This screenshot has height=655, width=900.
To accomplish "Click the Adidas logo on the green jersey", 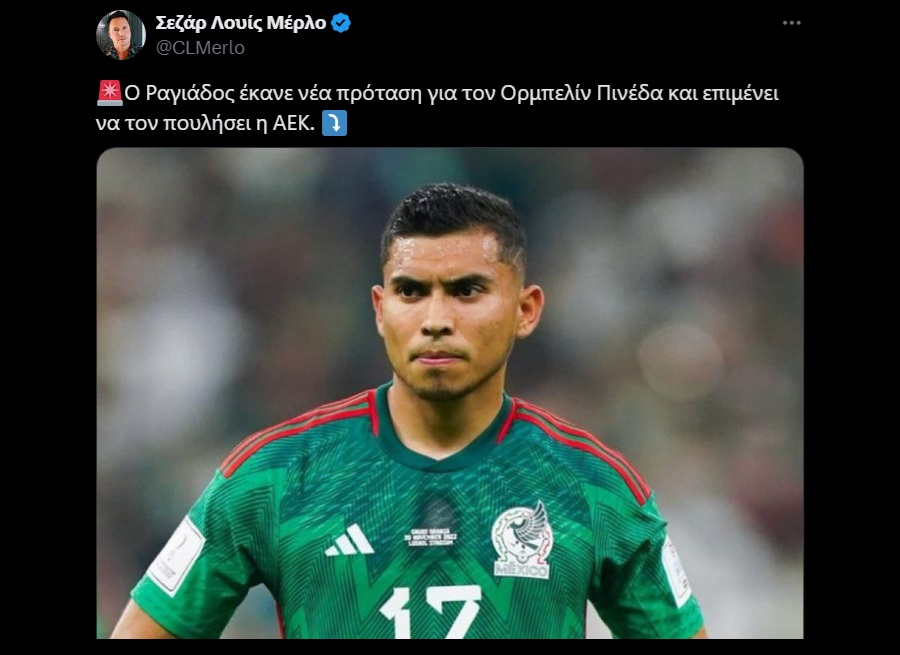I will click(x=350, y=540).
